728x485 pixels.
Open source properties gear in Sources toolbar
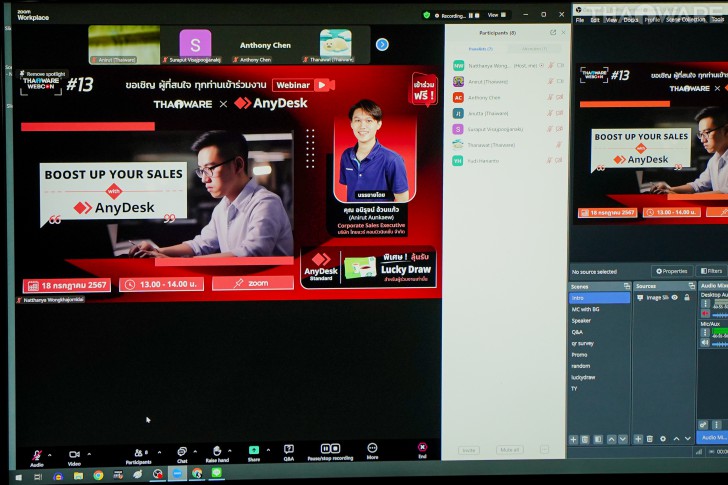(663, 439)
